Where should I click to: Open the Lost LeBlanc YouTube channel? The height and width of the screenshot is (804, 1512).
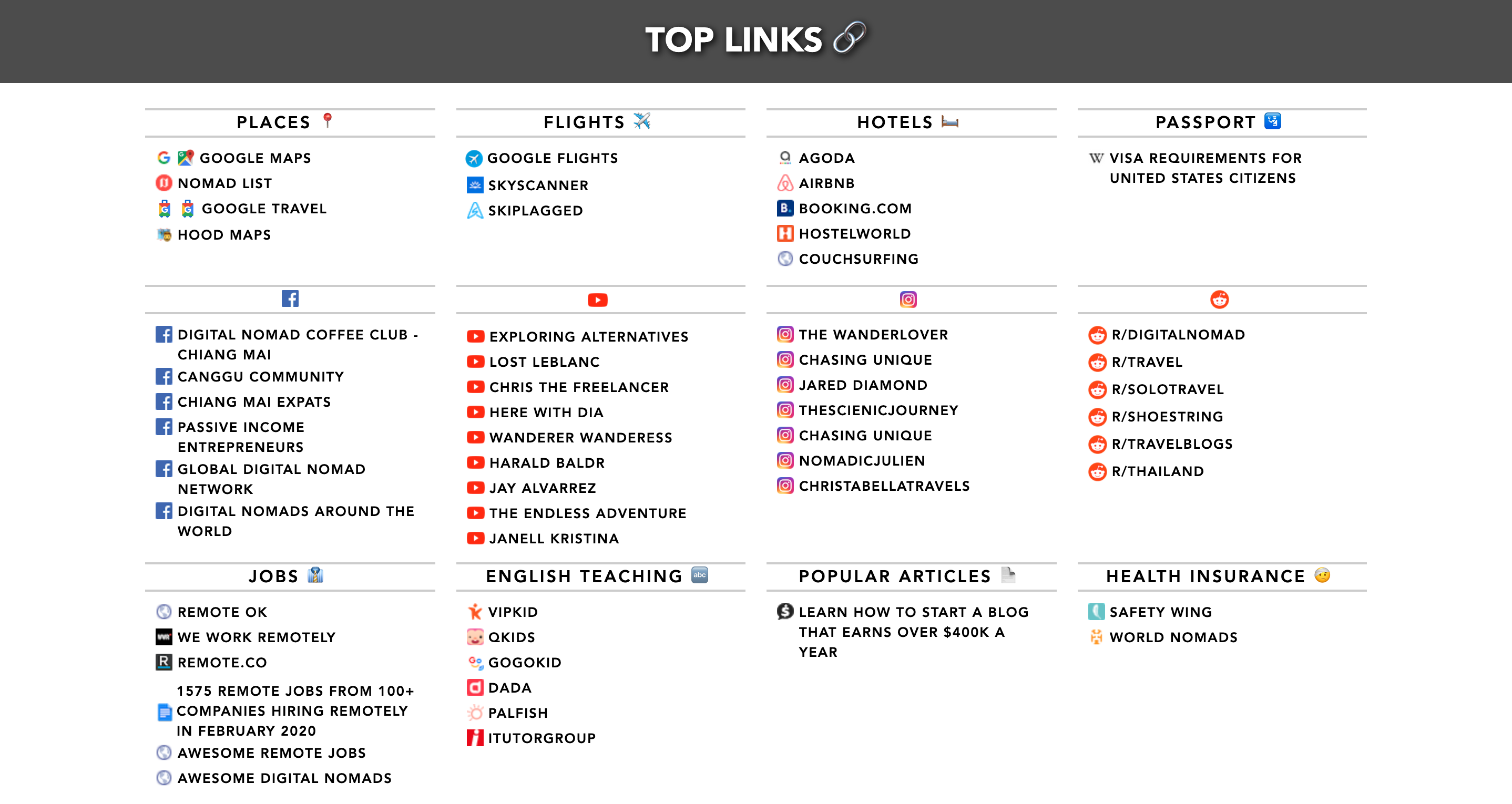544,362
